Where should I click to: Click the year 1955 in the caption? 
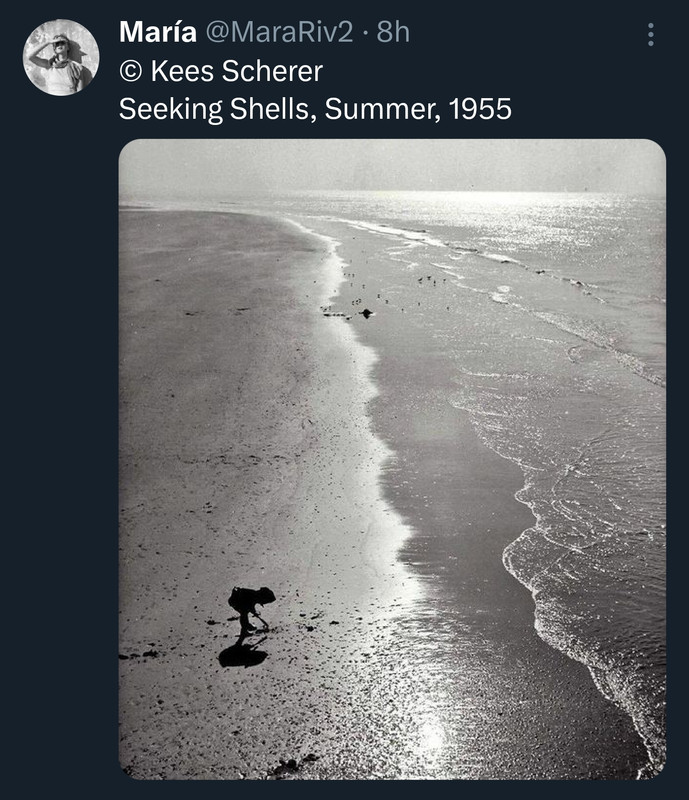(x=480, y=109)
